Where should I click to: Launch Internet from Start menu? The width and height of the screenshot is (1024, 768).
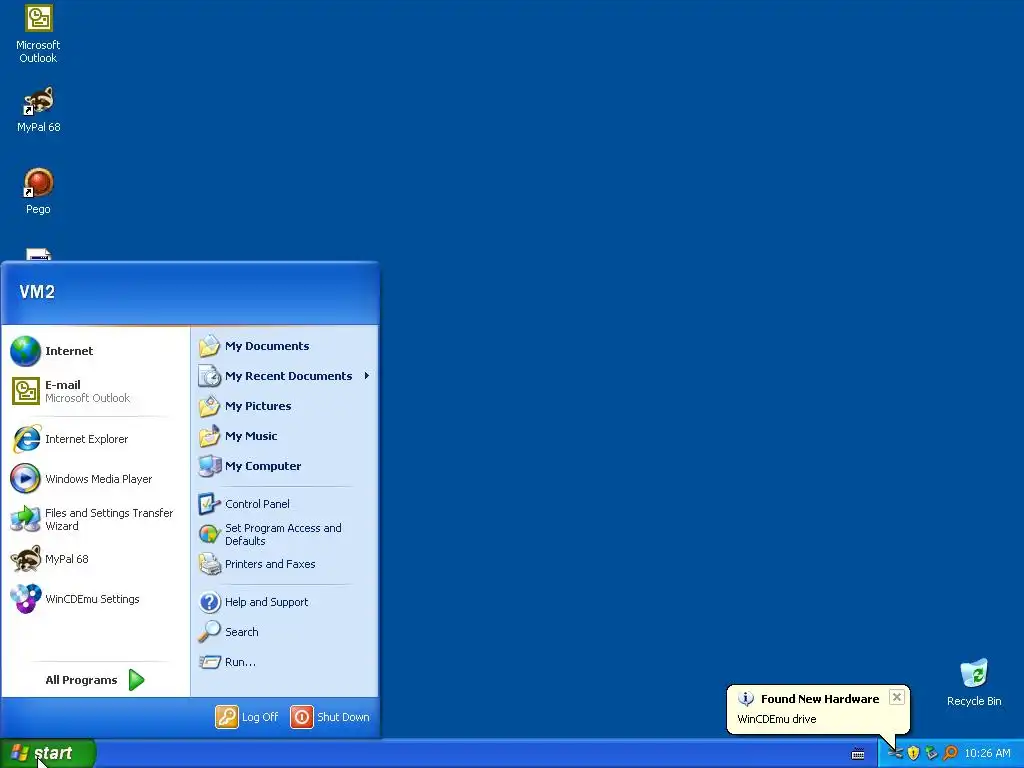(x=95, y=351)
